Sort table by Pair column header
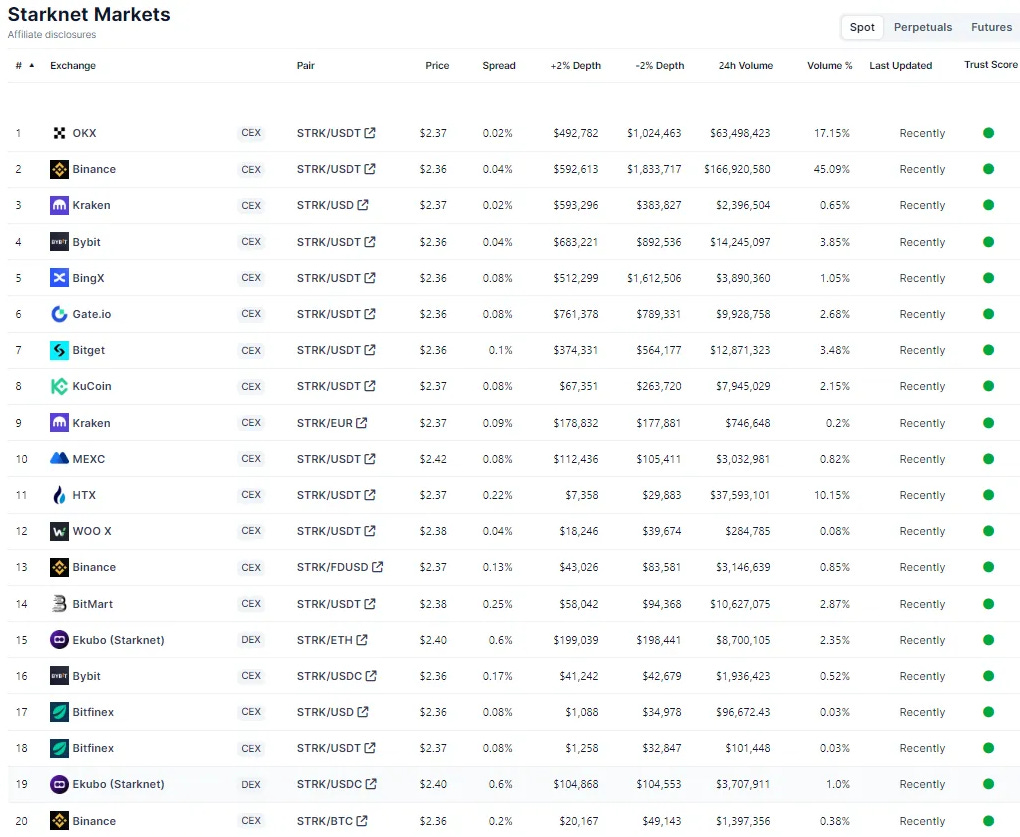Image resolution: width=1020 pixels, height=837 pixels. (x=306, y=66)
